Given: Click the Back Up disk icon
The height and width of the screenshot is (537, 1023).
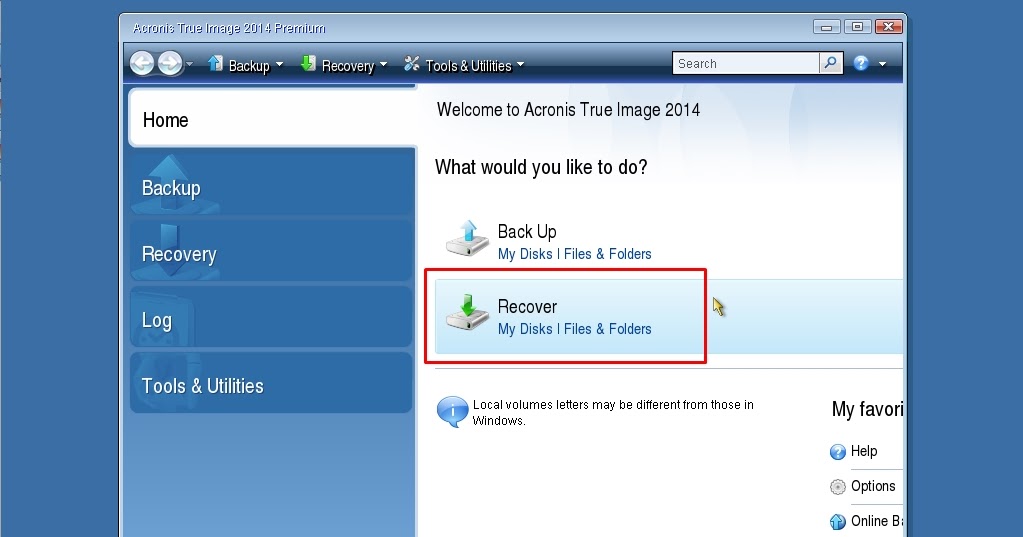Looking at the screenshot, I should [467, 239].
